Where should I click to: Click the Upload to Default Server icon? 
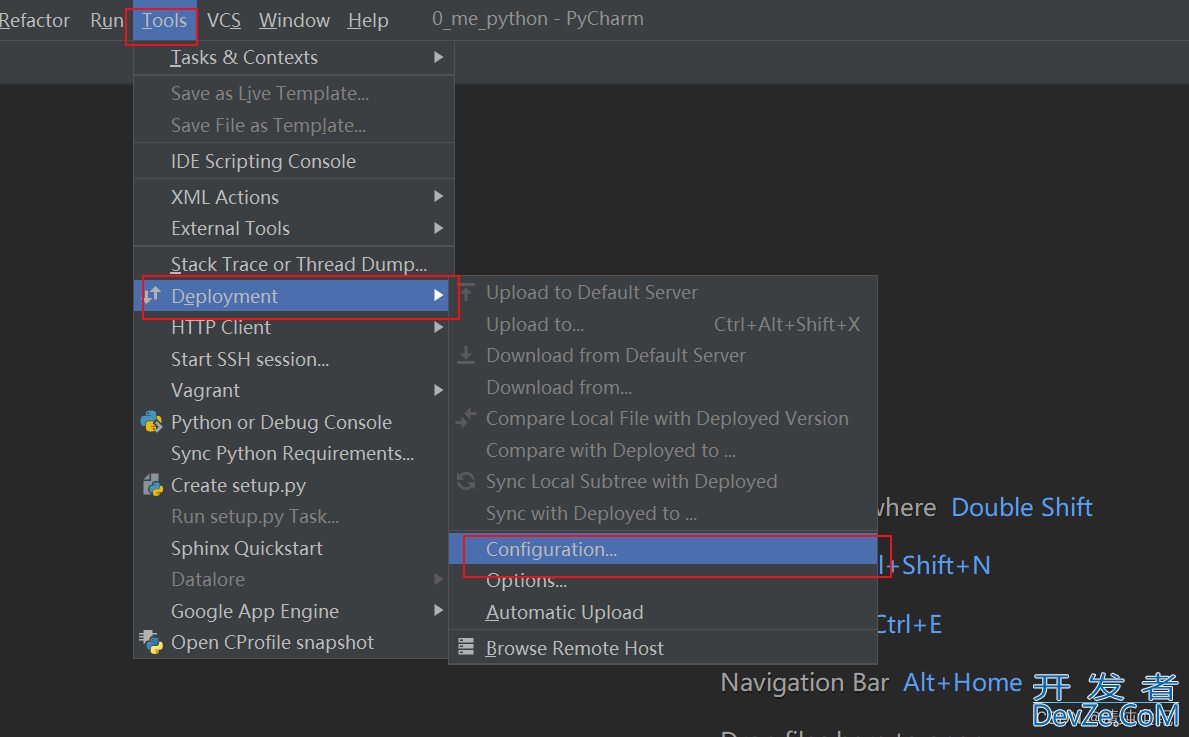(466, 292)
